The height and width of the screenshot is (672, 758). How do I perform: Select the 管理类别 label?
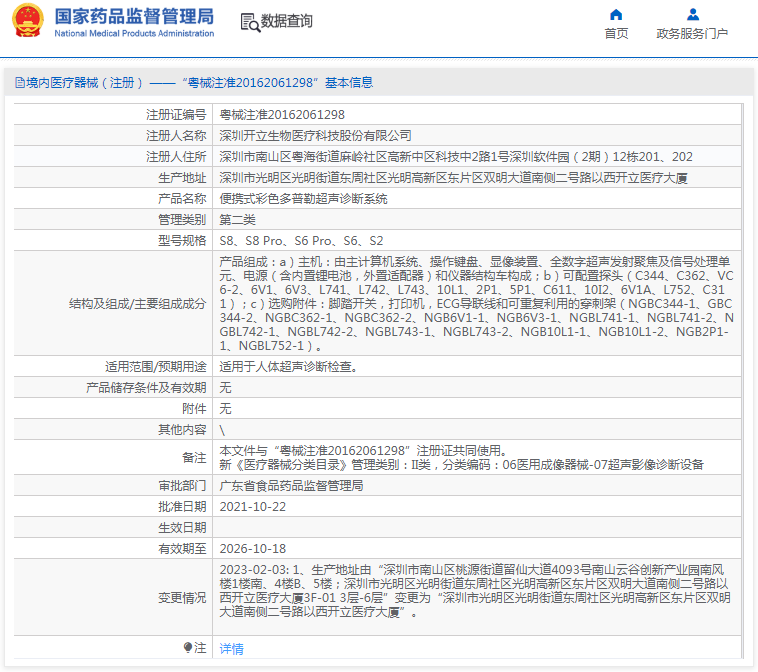tap(182, 220)
